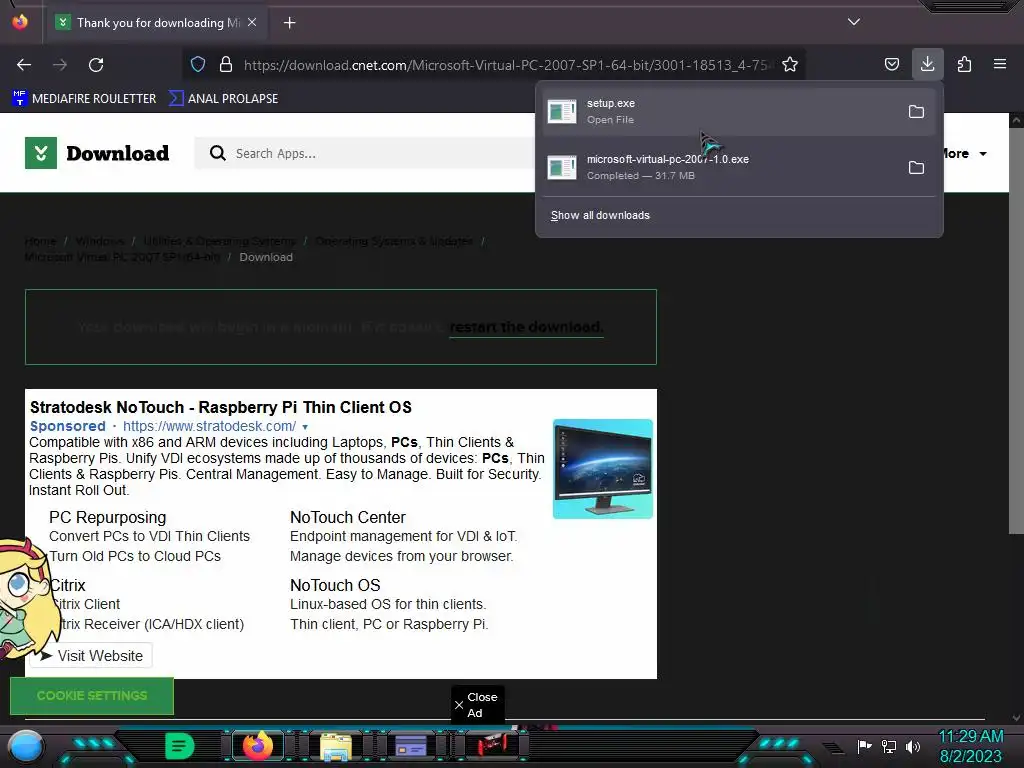
Task: Click the Download site logo
Action: 97,153
